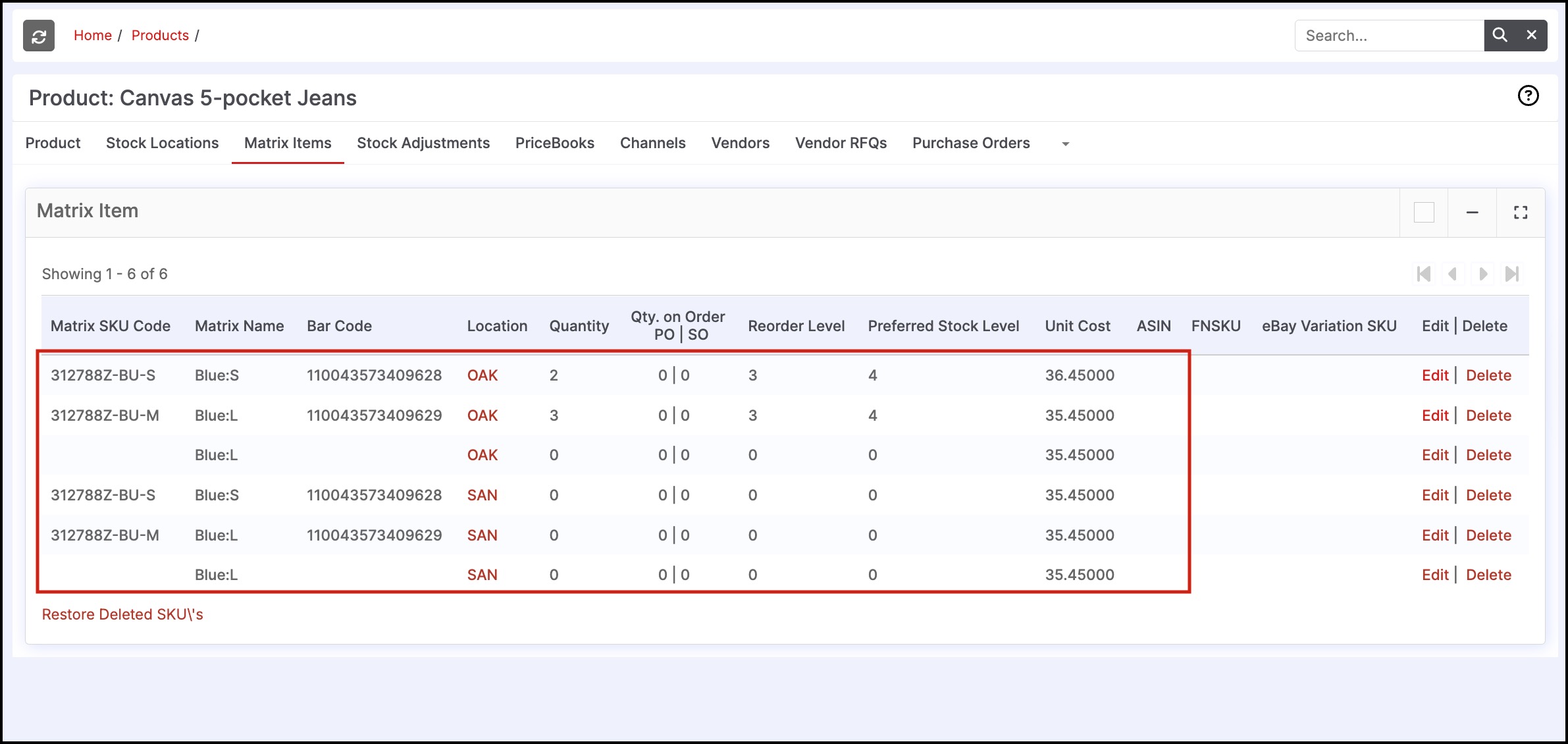1568x744 pixels.
Task: Switch to the Stock Locations tab
Action: click(x=162, y=143)
